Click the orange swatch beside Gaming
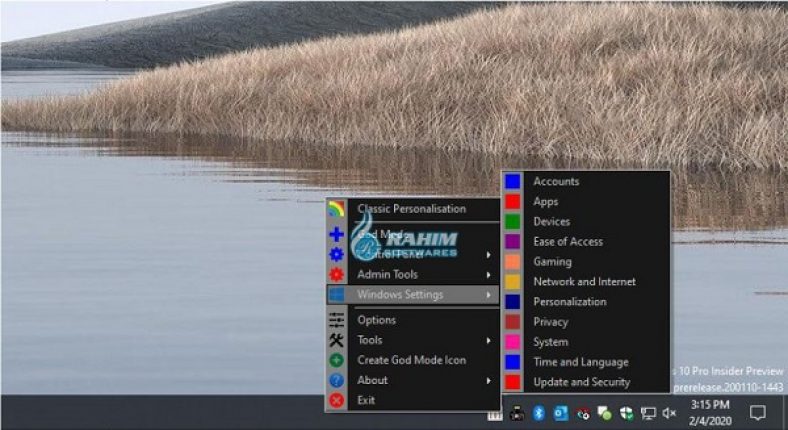This screenshot has width=788, height=430. click(x=513, y=262)
